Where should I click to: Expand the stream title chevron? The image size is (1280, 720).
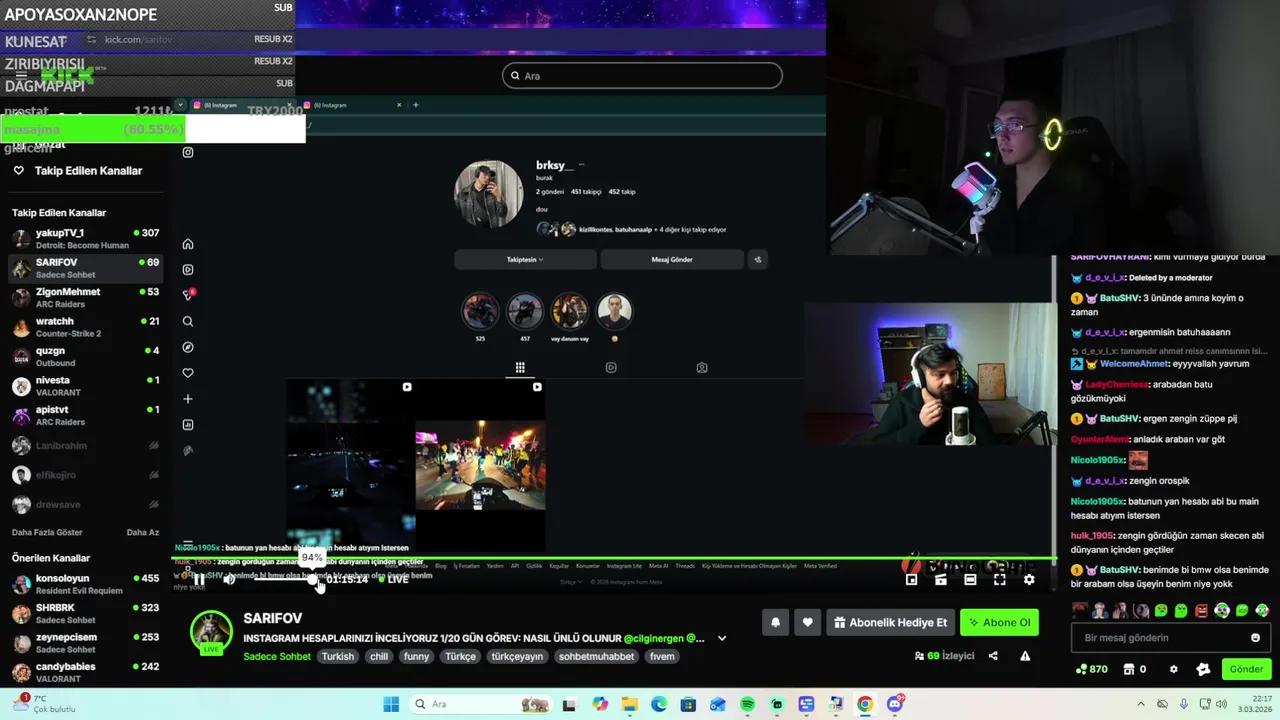[x=722, y=638]
